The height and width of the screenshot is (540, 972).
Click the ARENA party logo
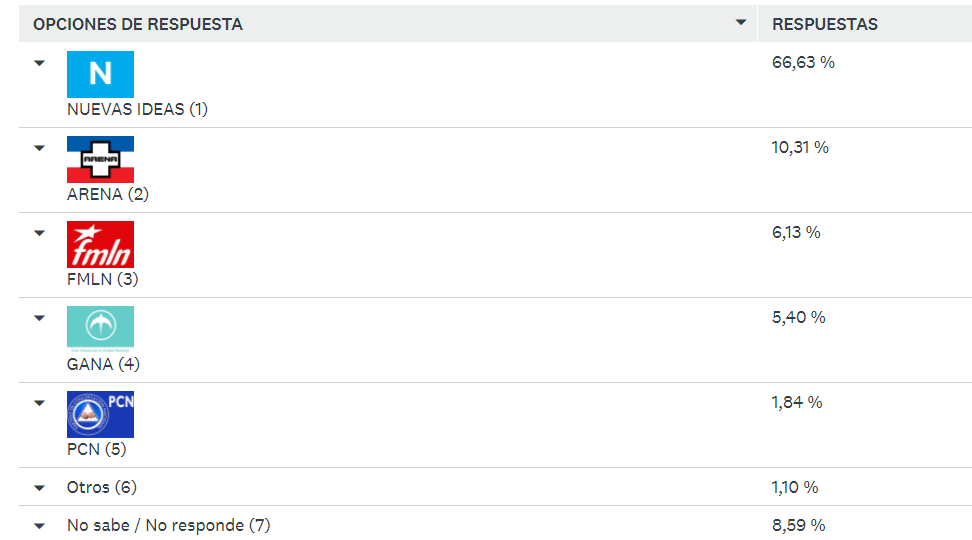100,159
